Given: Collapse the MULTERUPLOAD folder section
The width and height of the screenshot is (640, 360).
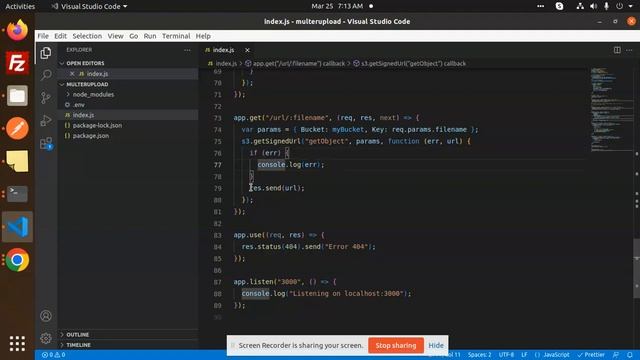Looking at the screenshot, I should pos(87,84).
